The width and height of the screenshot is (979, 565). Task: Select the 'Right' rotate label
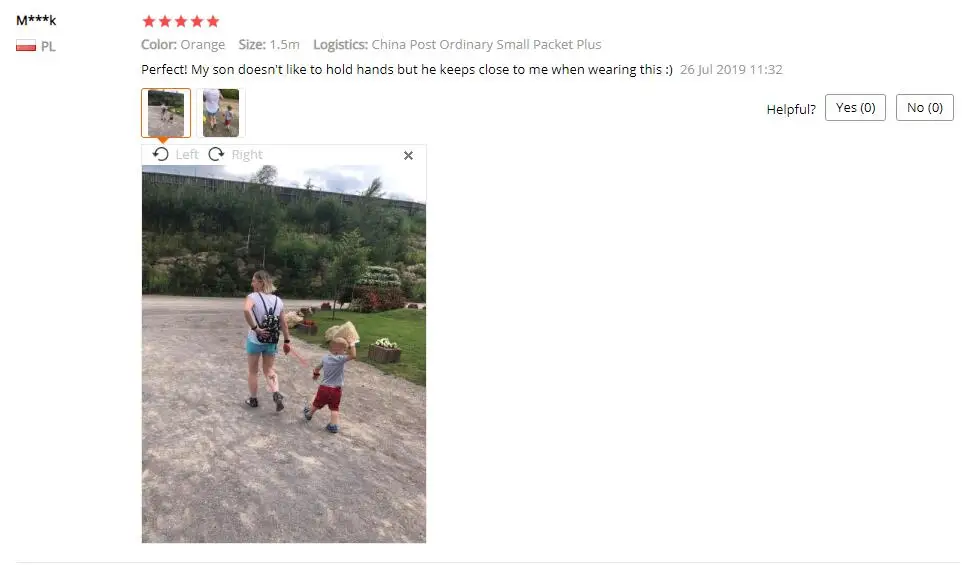247,155
